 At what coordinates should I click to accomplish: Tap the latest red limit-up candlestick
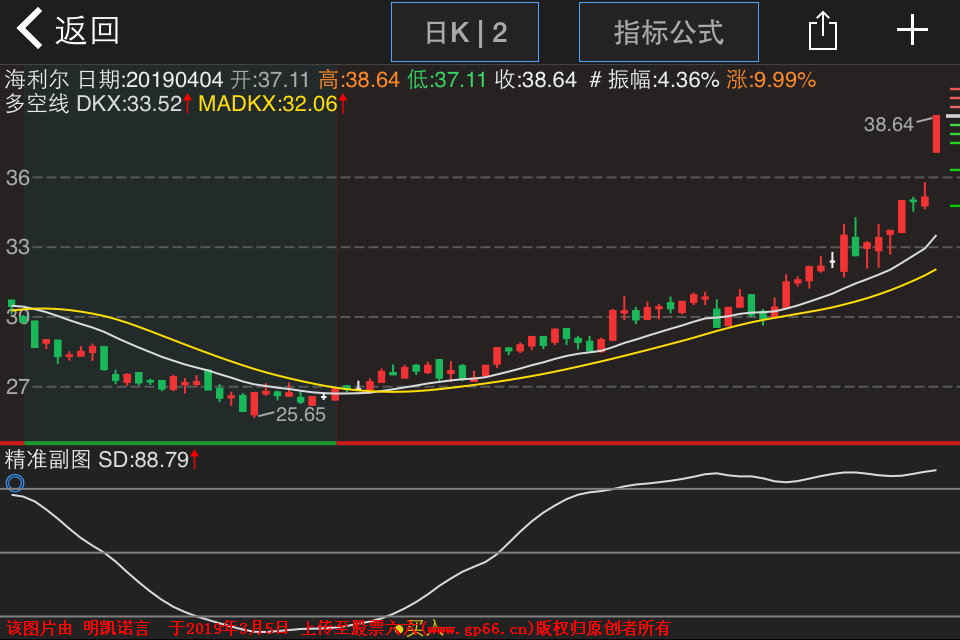pyautogui.click(x=936, y=134)
